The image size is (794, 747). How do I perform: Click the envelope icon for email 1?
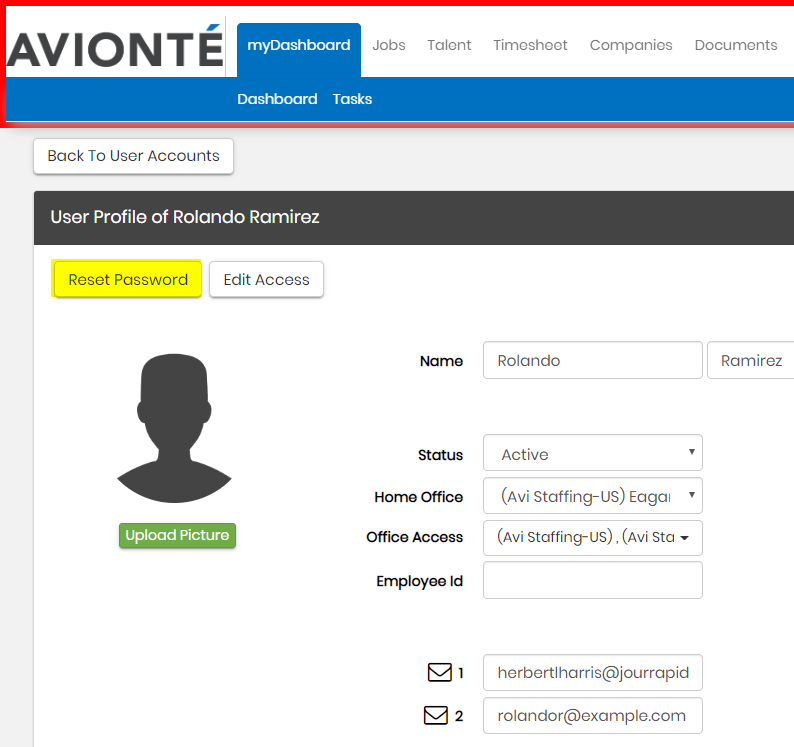point(439,673)
